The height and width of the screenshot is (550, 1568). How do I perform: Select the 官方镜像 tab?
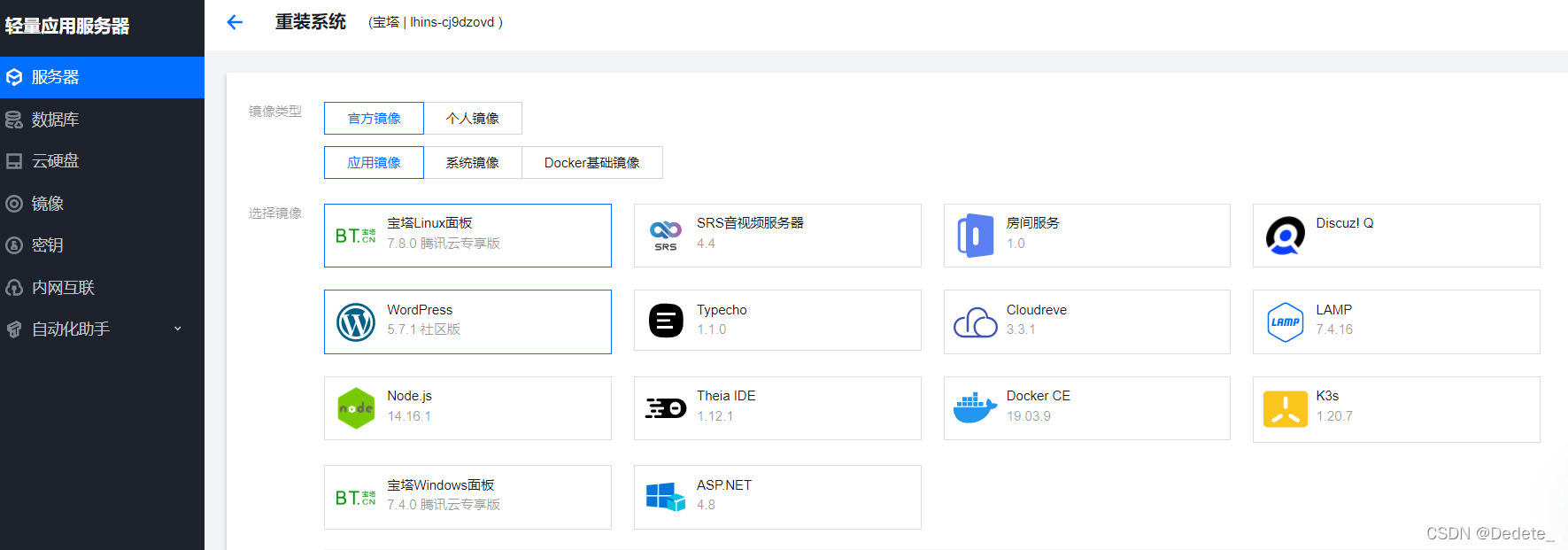pyautogui.click(x=374, y=119)
